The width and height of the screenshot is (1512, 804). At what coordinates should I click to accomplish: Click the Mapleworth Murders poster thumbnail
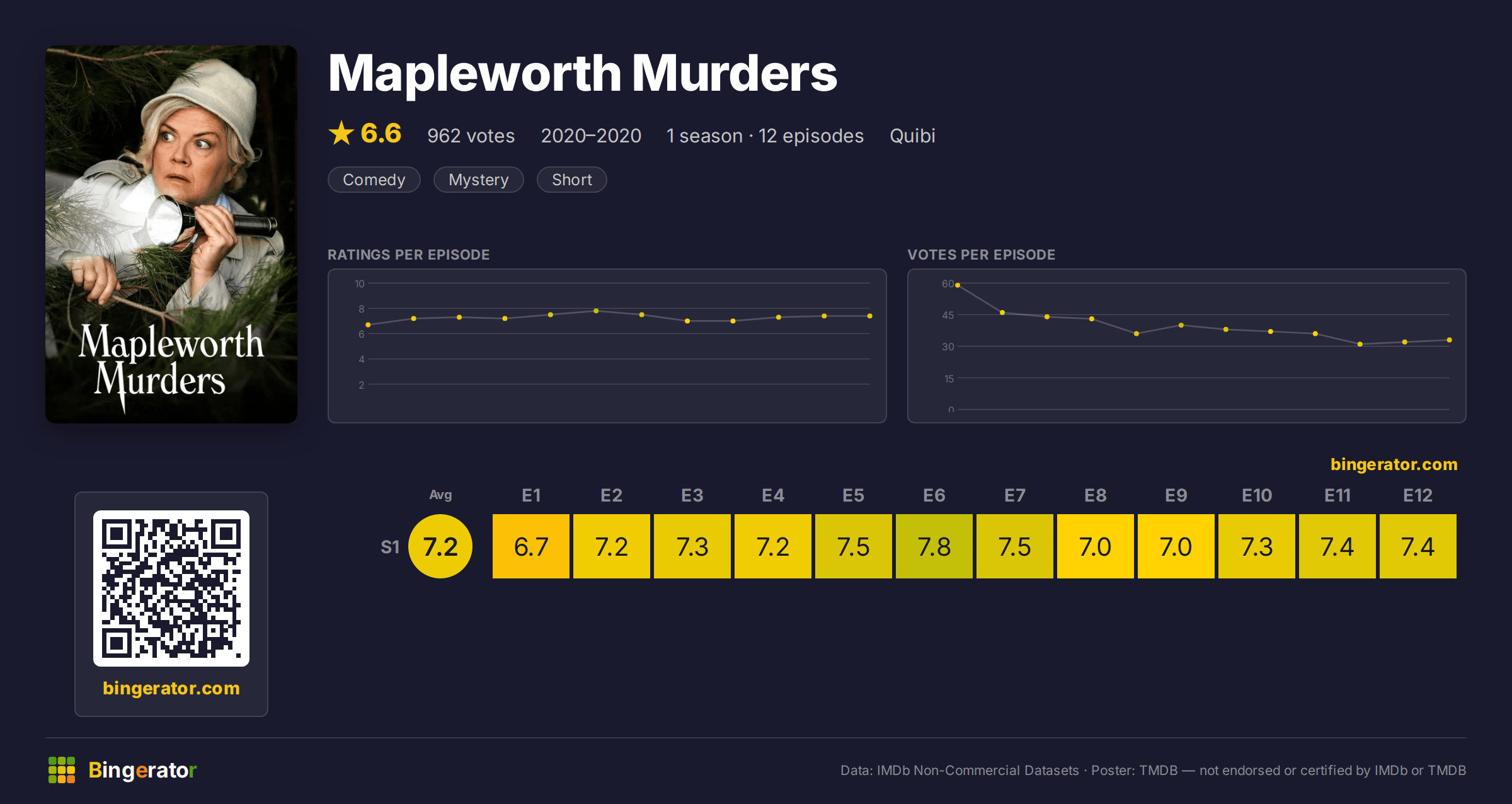[171, 234]
